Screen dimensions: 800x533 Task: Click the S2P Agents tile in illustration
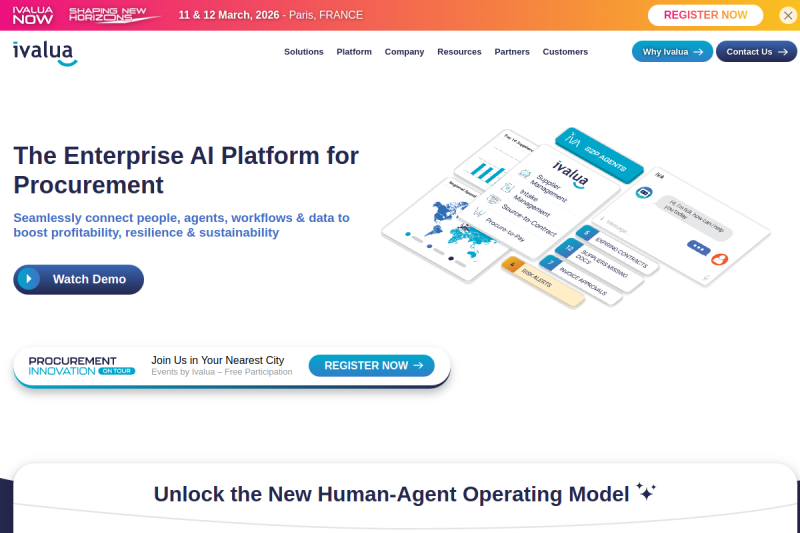(x=598, y=155)
